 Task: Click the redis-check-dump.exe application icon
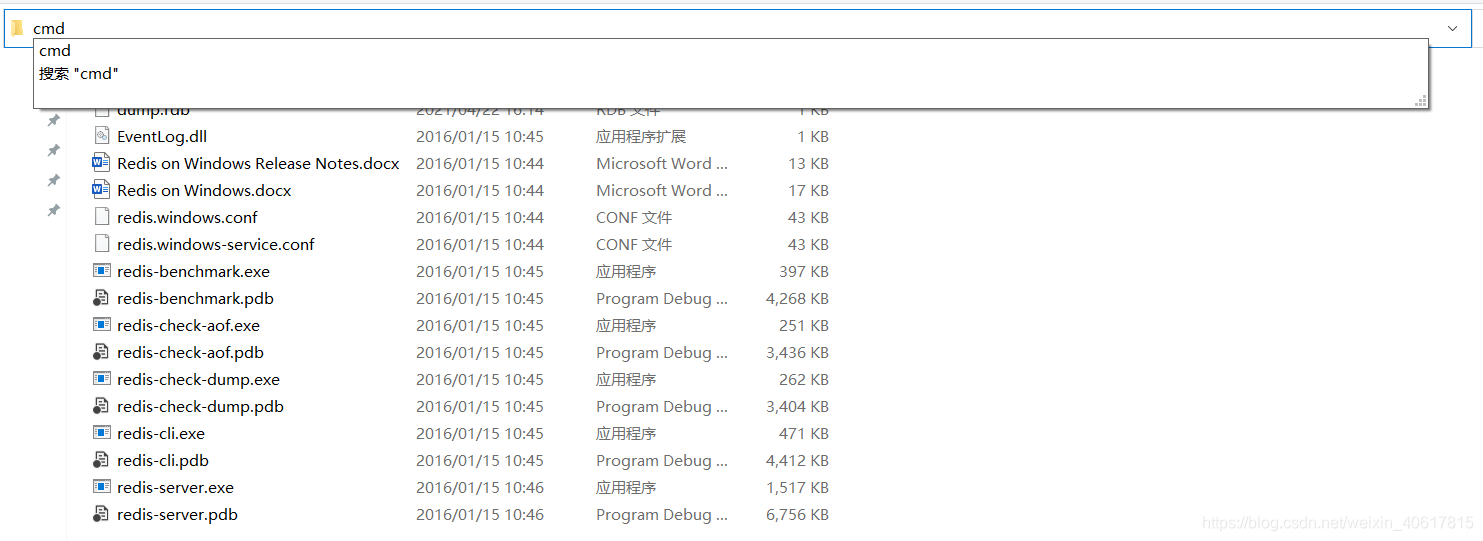[101, 379]
